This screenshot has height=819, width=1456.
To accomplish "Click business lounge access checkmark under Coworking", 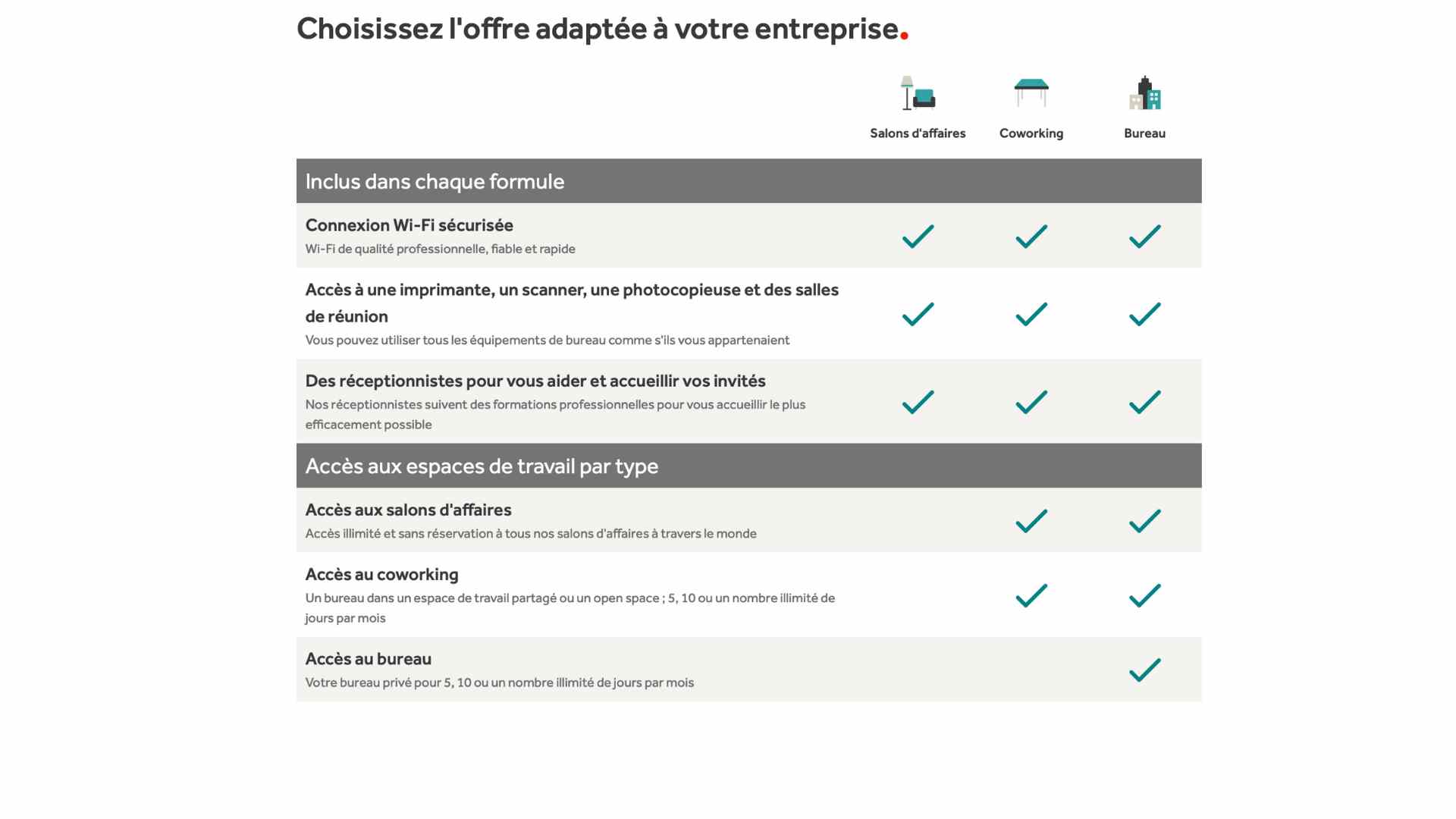I will 1031,520.
